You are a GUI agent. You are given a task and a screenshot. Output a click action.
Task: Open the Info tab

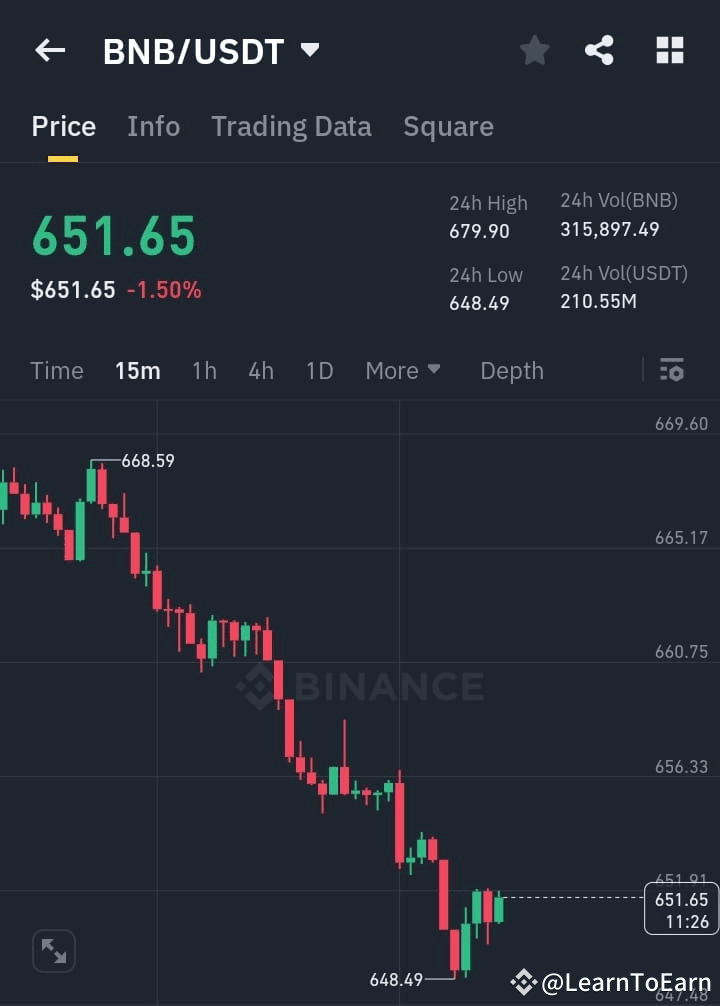pos(153,126)
